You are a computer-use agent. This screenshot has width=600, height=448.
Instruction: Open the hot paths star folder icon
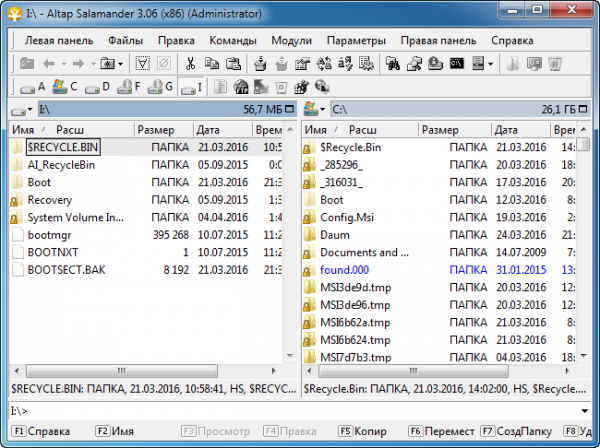point(108,64)
